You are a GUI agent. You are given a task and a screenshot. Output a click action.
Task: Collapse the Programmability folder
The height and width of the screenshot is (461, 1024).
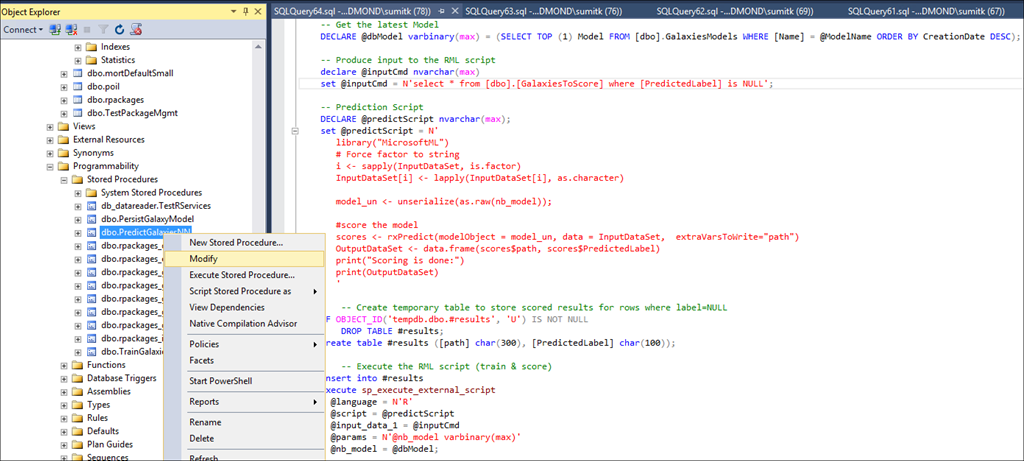[x=50, y=166]
